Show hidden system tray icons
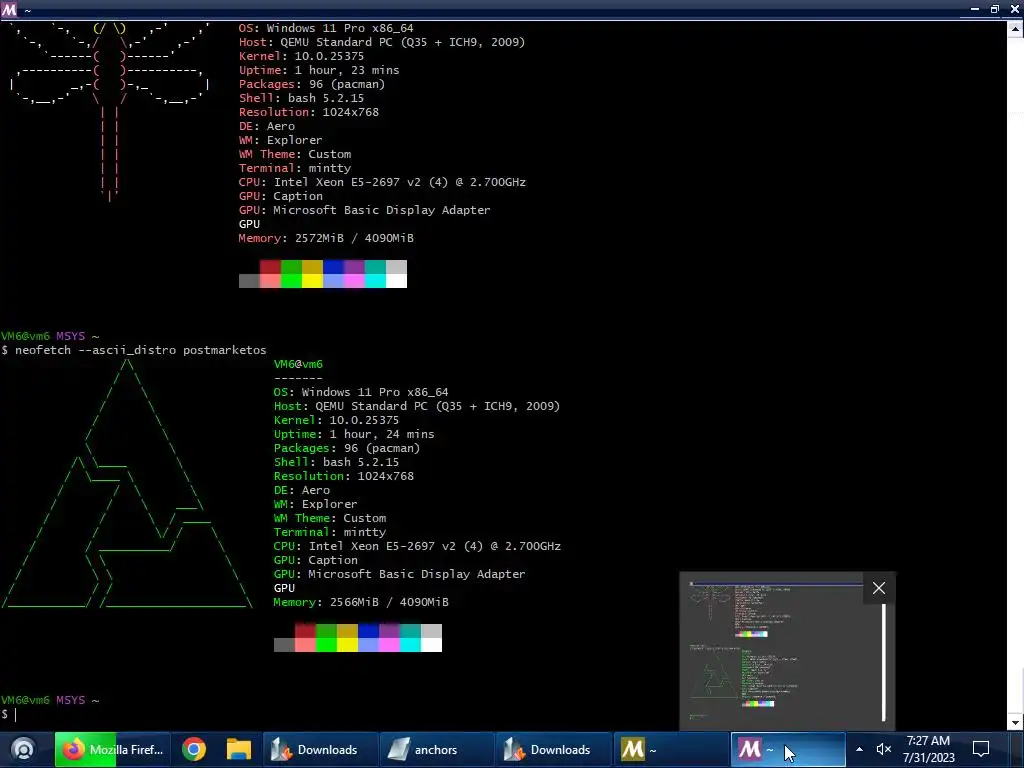The height and width of the screenshot is (768, 1024). [x=859, y=749]
